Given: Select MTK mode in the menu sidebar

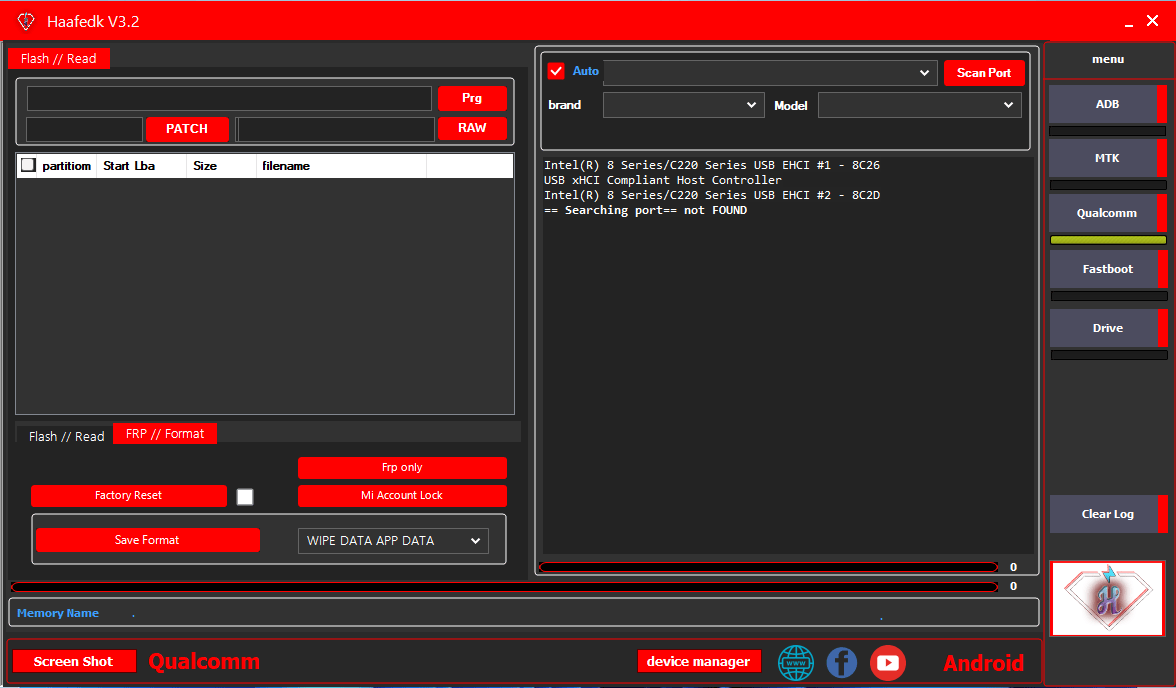Looking at the screenshot, I should (x=1107, y=158).
